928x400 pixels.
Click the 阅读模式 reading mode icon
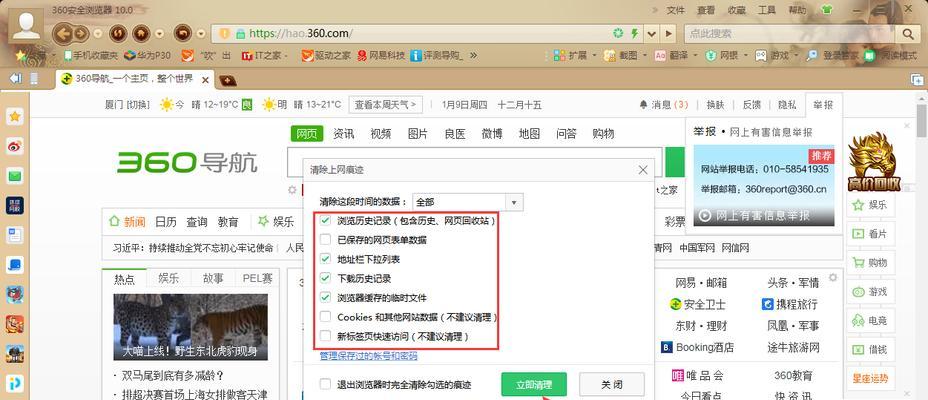coord(869,55)
